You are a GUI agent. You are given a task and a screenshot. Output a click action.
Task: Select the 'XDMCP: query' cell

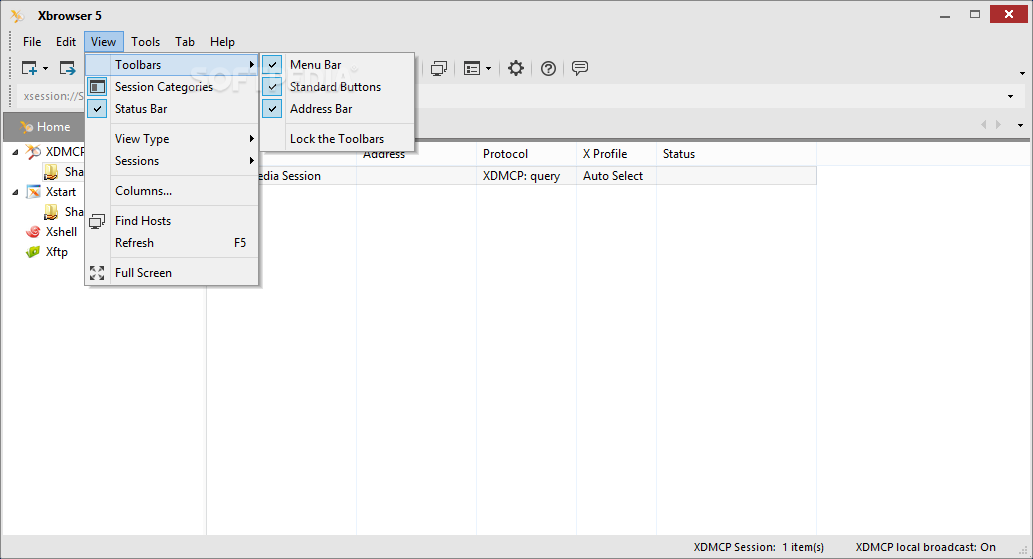526,176
